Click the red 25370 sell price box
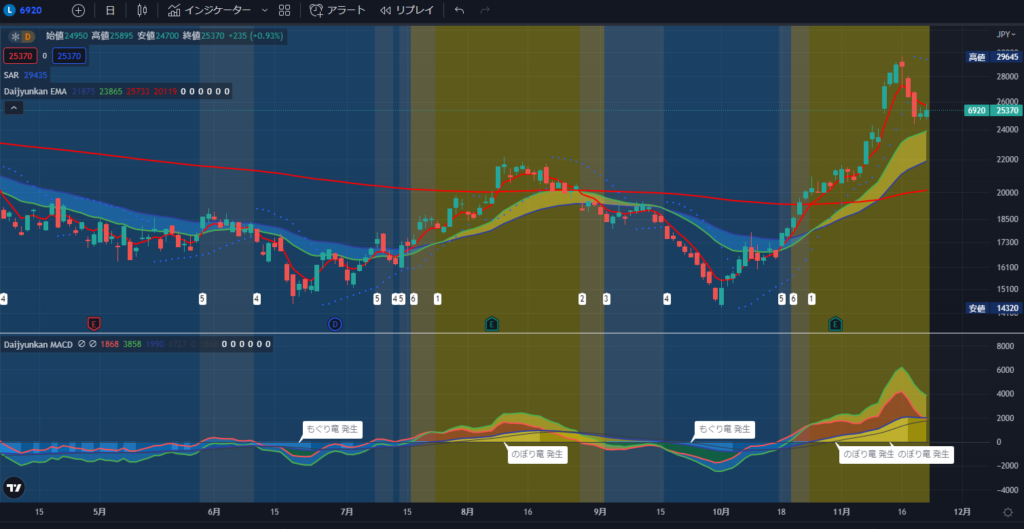Screen dimensions: 1024x529 point(19,55)
